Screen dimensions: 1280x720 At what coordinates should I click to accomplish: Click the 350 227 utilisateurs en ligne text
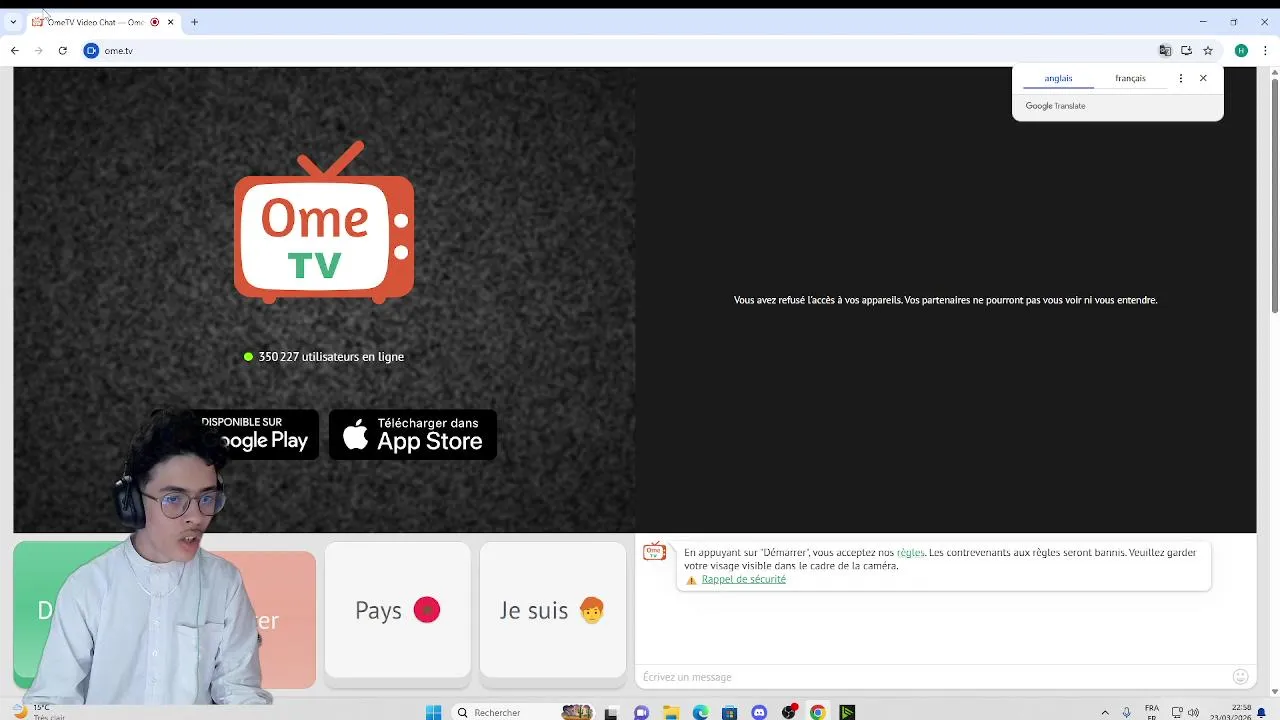(x=331, y=357)
